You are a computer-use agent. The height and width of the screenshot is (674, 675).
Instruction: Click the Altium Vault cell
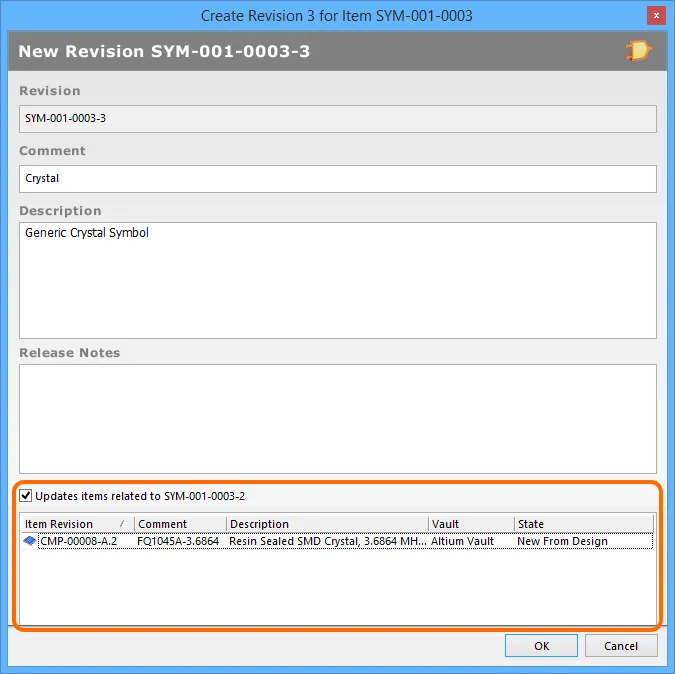click(462, 541)
